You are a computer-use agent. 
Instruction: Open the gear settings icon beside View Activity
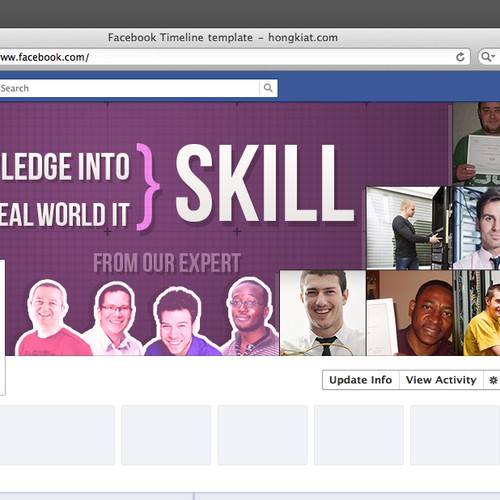[x=493, y=380]
